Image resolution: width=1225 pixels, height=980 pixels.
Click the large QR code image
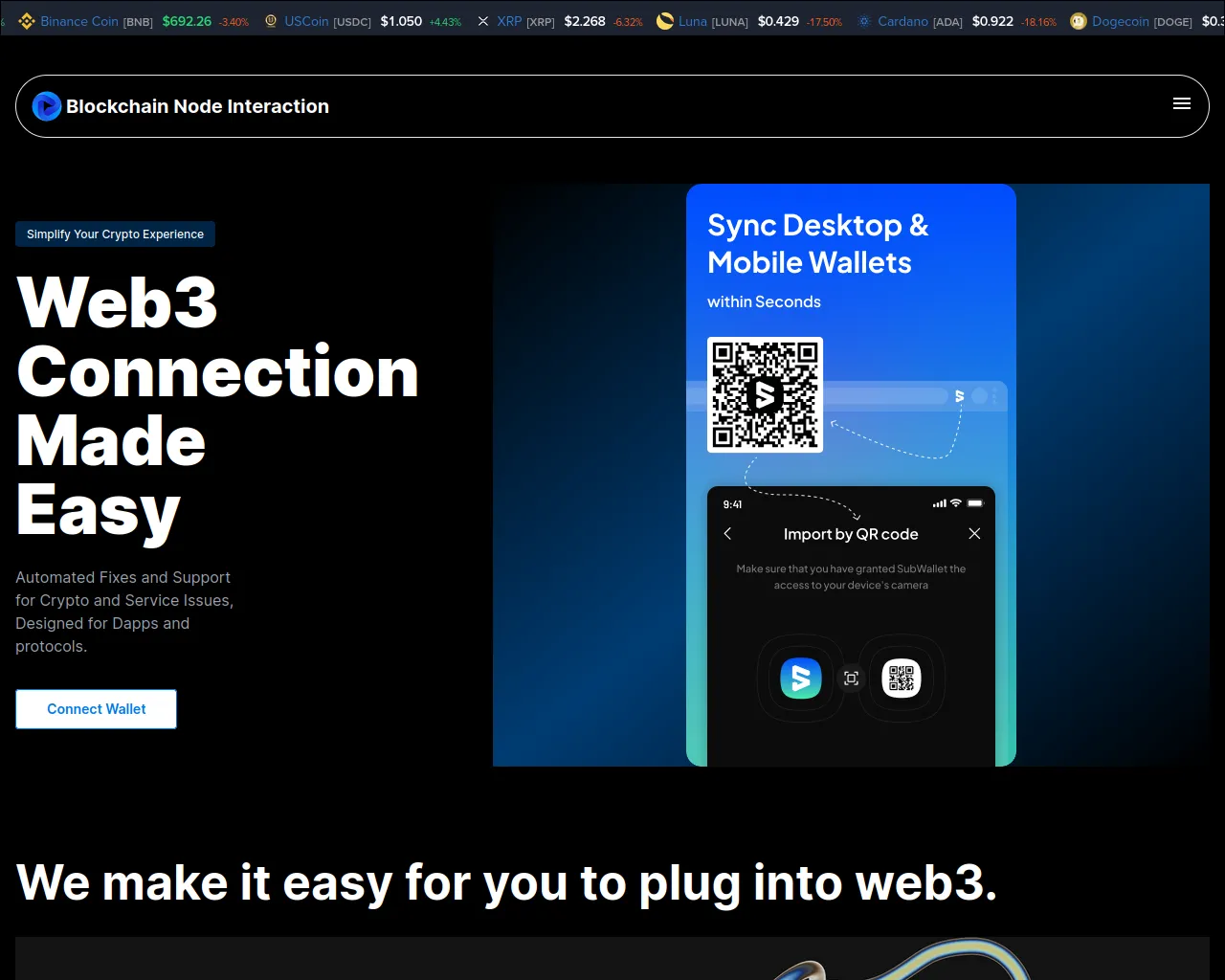click(765, 394)
